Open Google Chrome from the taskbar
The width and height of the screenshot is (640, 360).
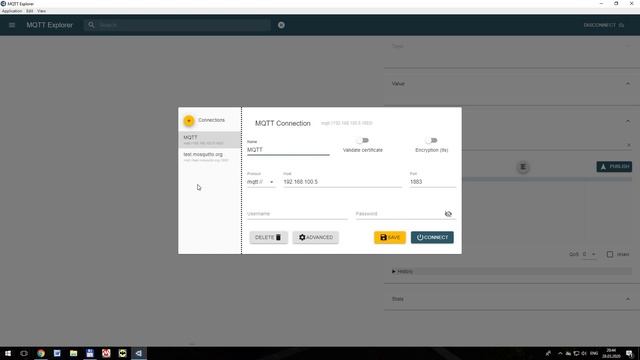tap(40, 353)
